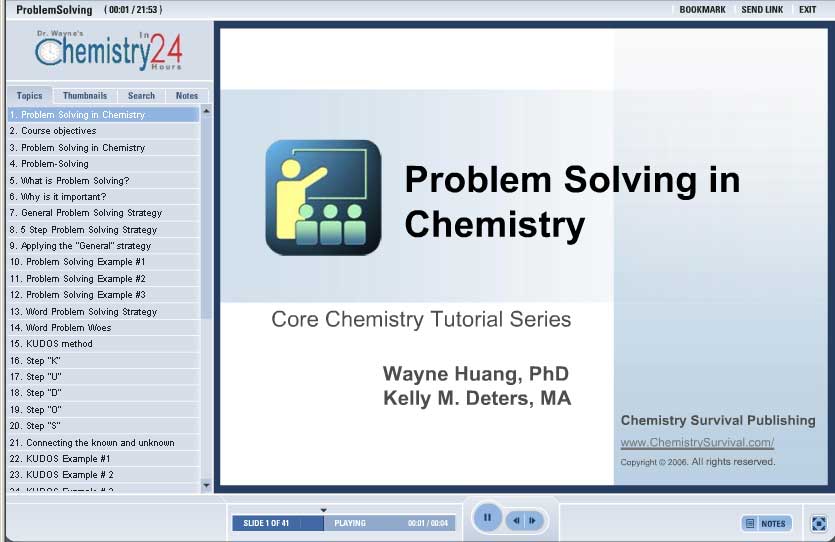Image resolution: width=835 pixels, height=542 pixels.
Task: Click the Chemistry in 24 Hours logo
Action: 108,49
